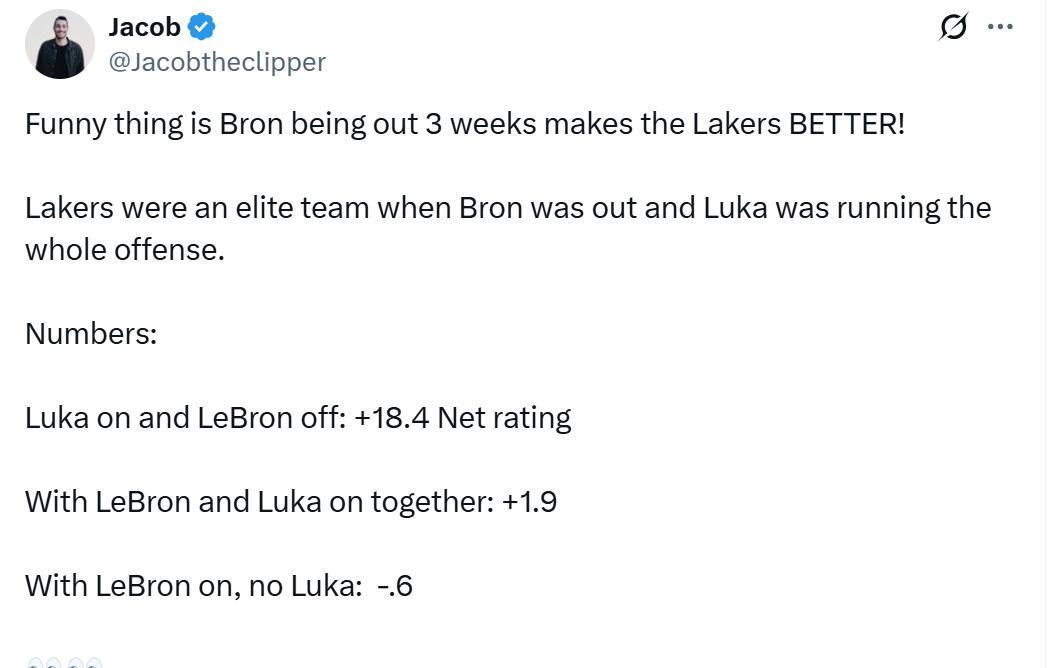Click the 'Numbers:' heading text
Screen dimensions: 1048x668
[91, 334]
